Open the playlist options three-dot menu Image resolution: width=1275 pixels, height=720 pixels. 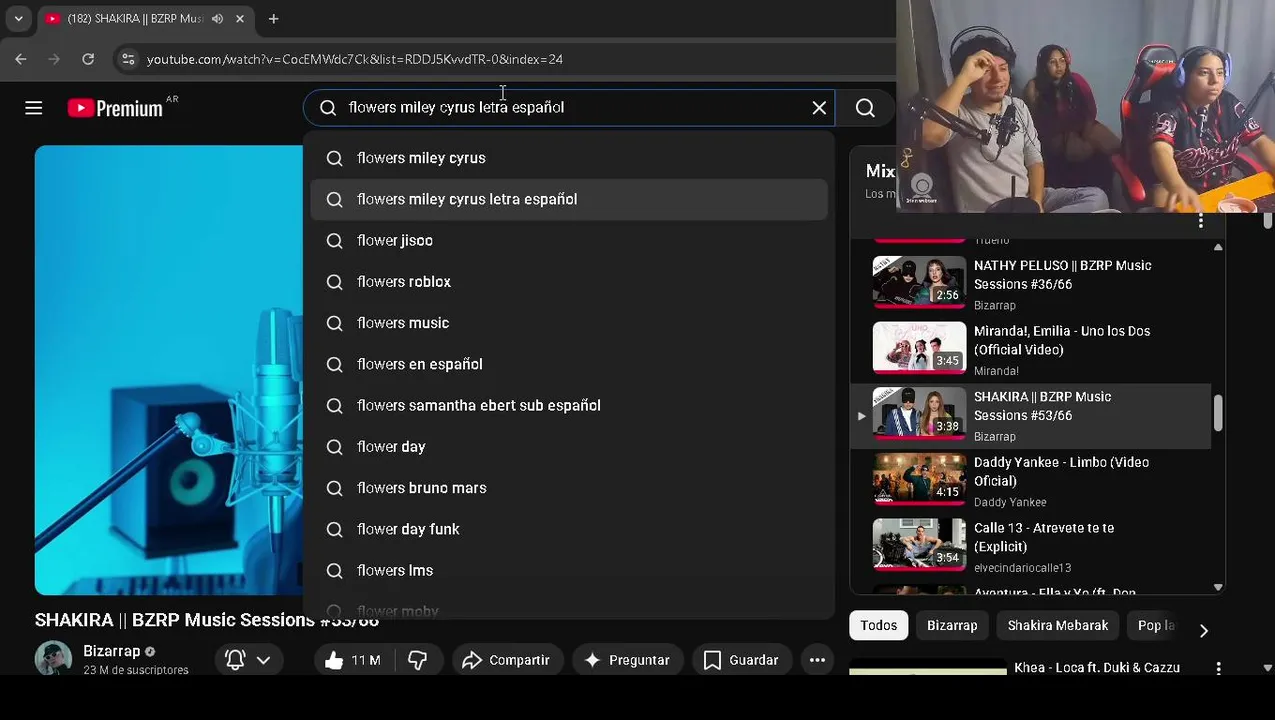1201,220
